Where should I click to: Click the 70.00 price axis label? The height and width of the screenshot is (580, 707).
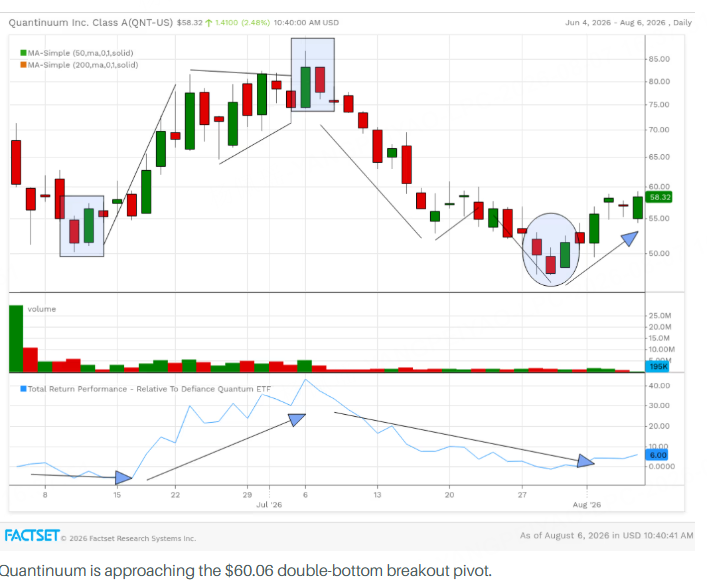click(659, 130)
